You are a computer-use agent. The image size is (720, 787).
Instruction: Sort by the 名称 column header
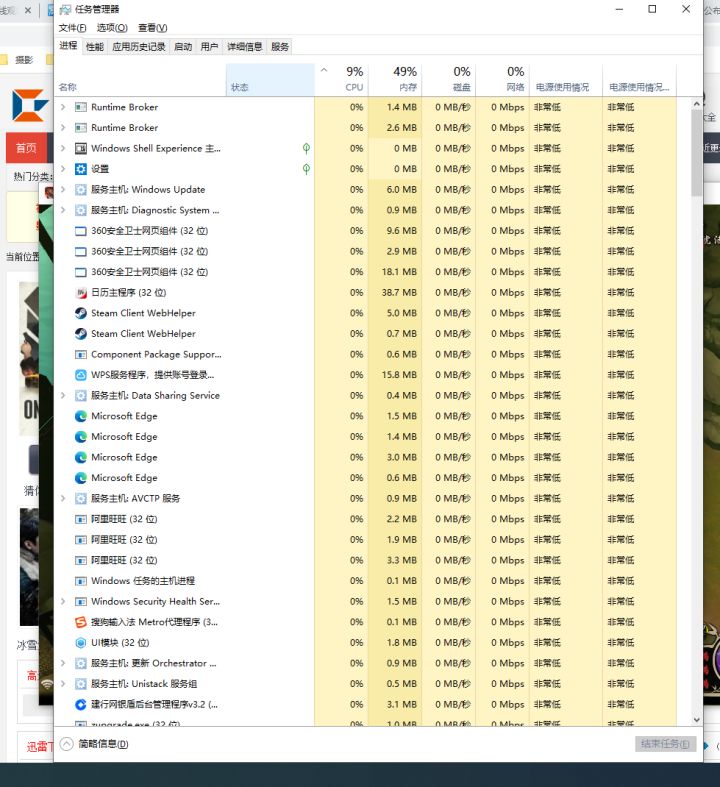[x=140, y=79]
